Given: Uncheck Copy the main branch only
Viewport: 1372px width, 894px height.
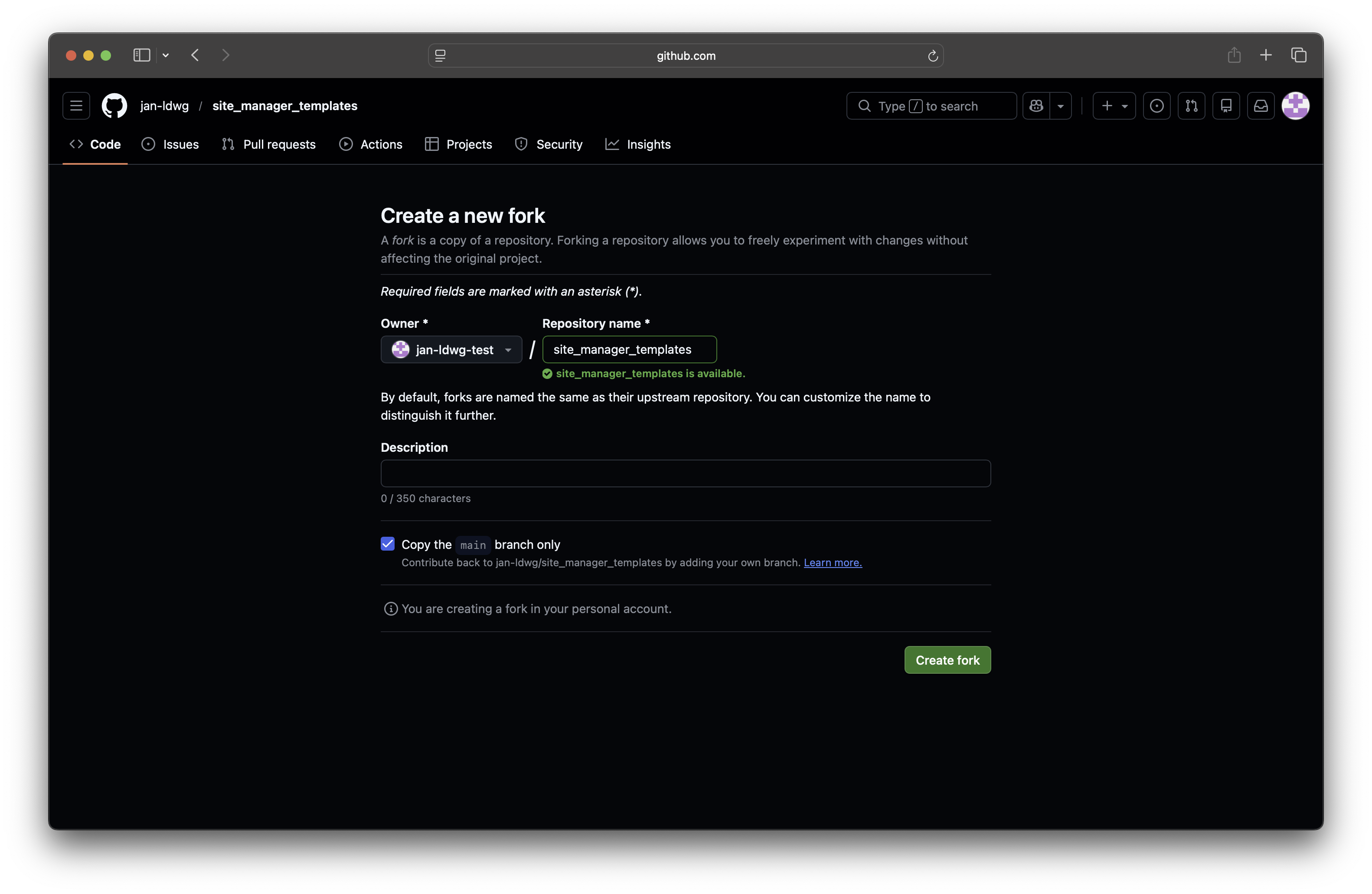Looking at the screenshot, I should [387, 544].
